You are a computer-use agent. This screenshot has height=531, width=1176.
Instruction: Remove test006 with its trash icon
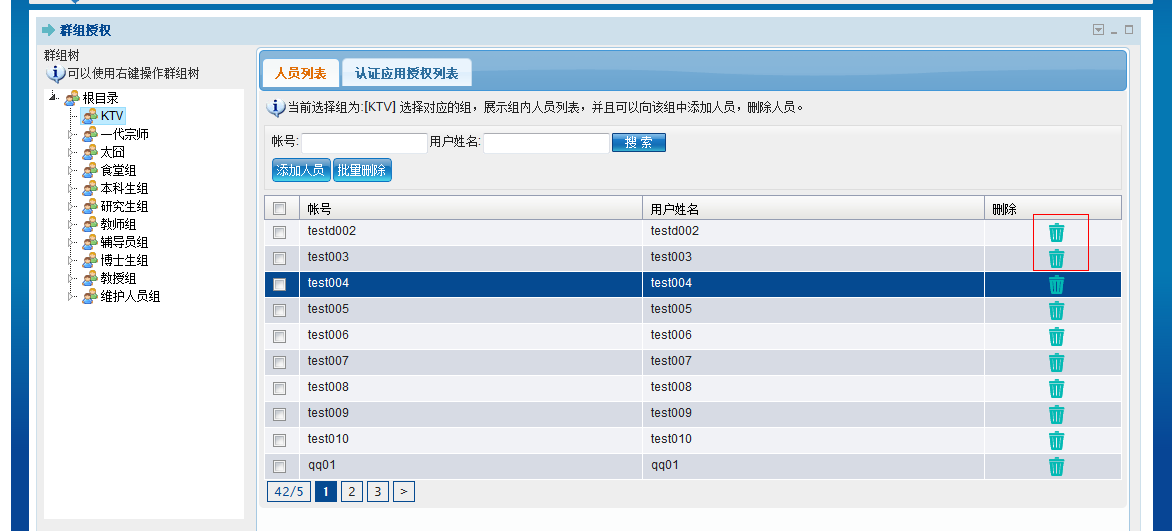pyautogui.click(x=1056, y=336)
